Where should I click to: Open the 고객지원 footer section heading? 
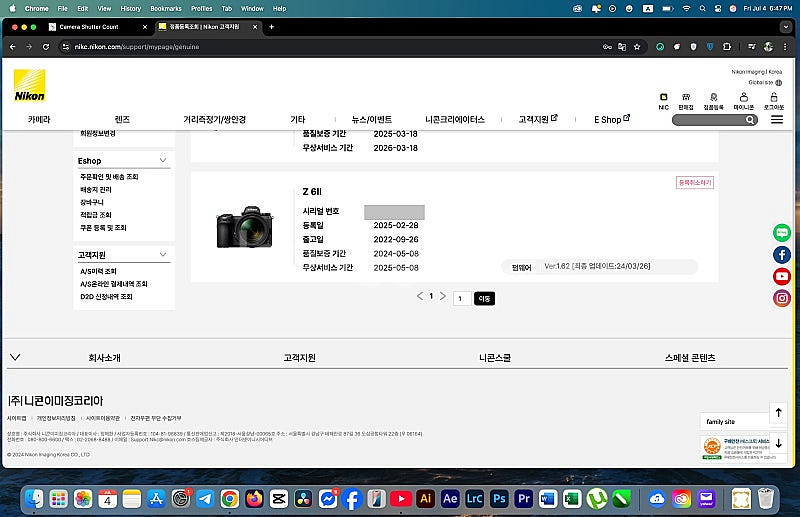tap(299, 358)
